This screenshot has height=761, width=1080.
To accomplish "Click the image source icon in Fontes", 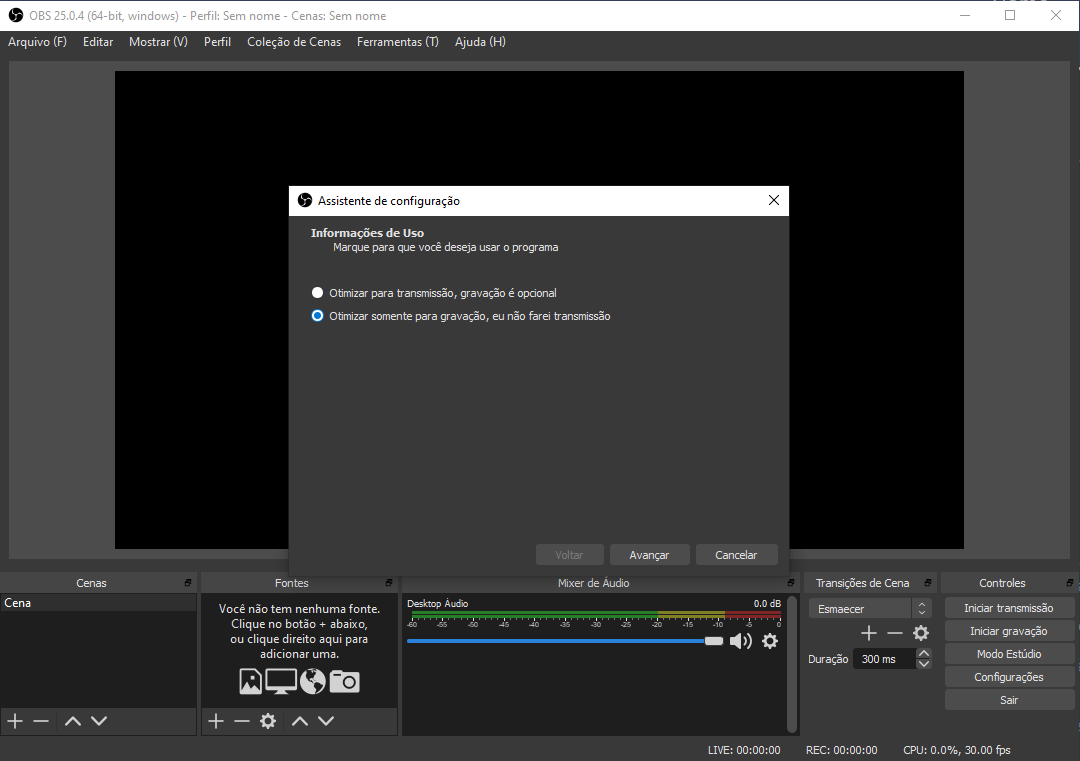I will point(251,682).
